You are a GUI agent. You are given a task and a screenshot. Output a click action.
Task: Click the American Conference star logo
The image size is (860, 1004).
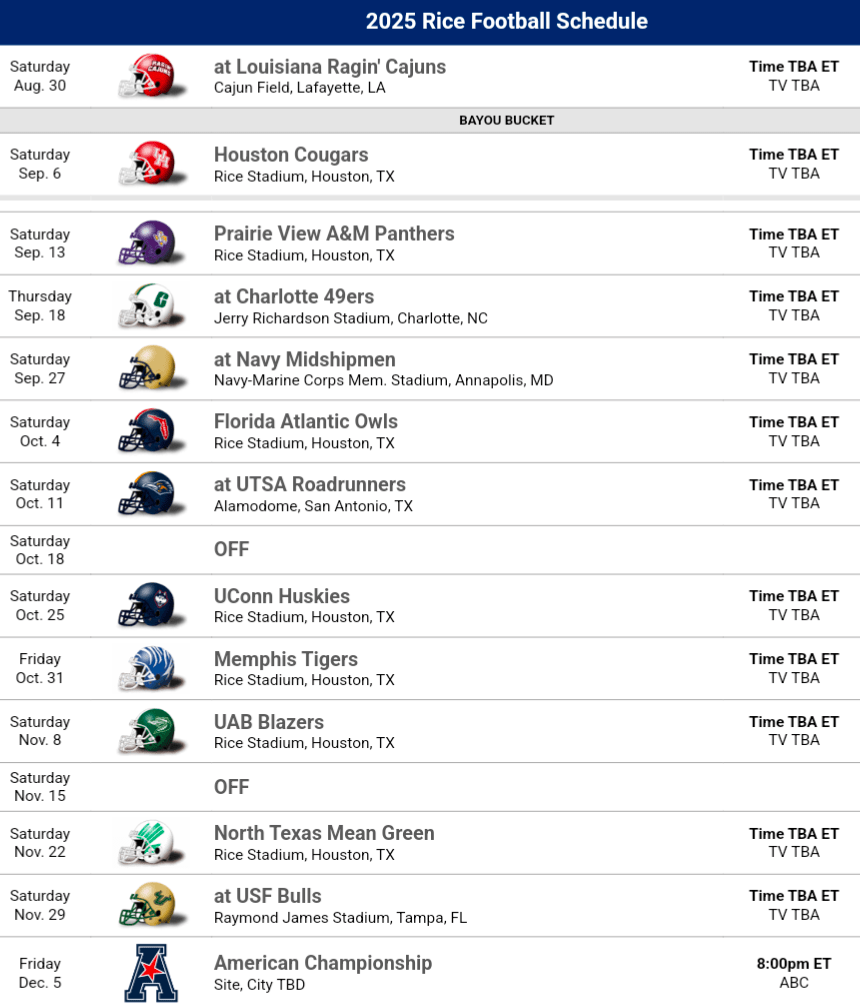[151, 972]
